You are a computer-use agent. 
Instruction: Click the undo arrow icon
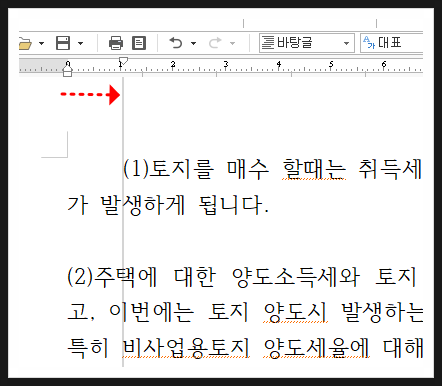pyautogui.click(x=176, y=43)
